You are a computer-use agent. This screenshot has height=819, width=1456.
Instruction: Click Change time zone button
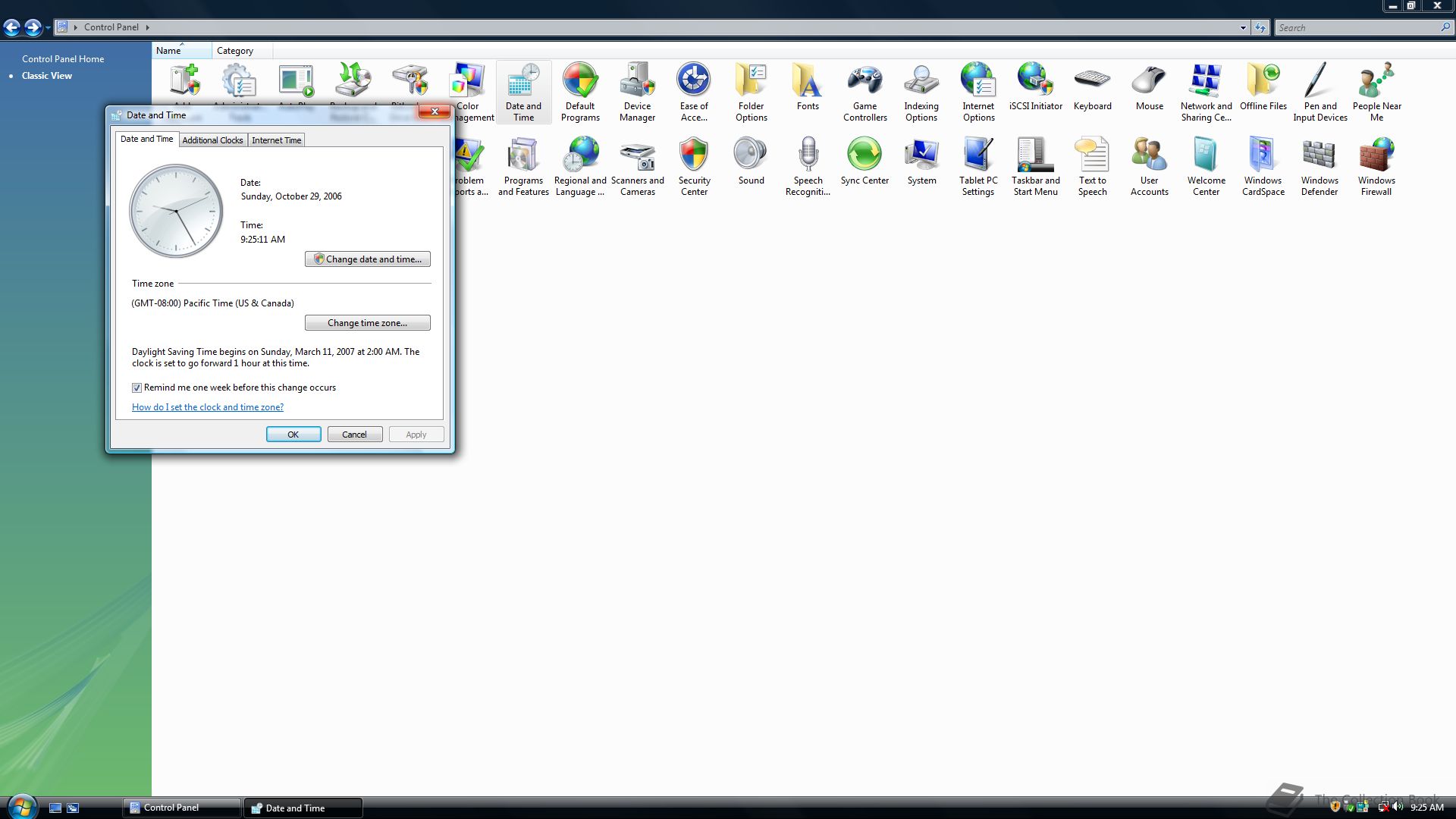pyautogui.click(x=368, y=323)
